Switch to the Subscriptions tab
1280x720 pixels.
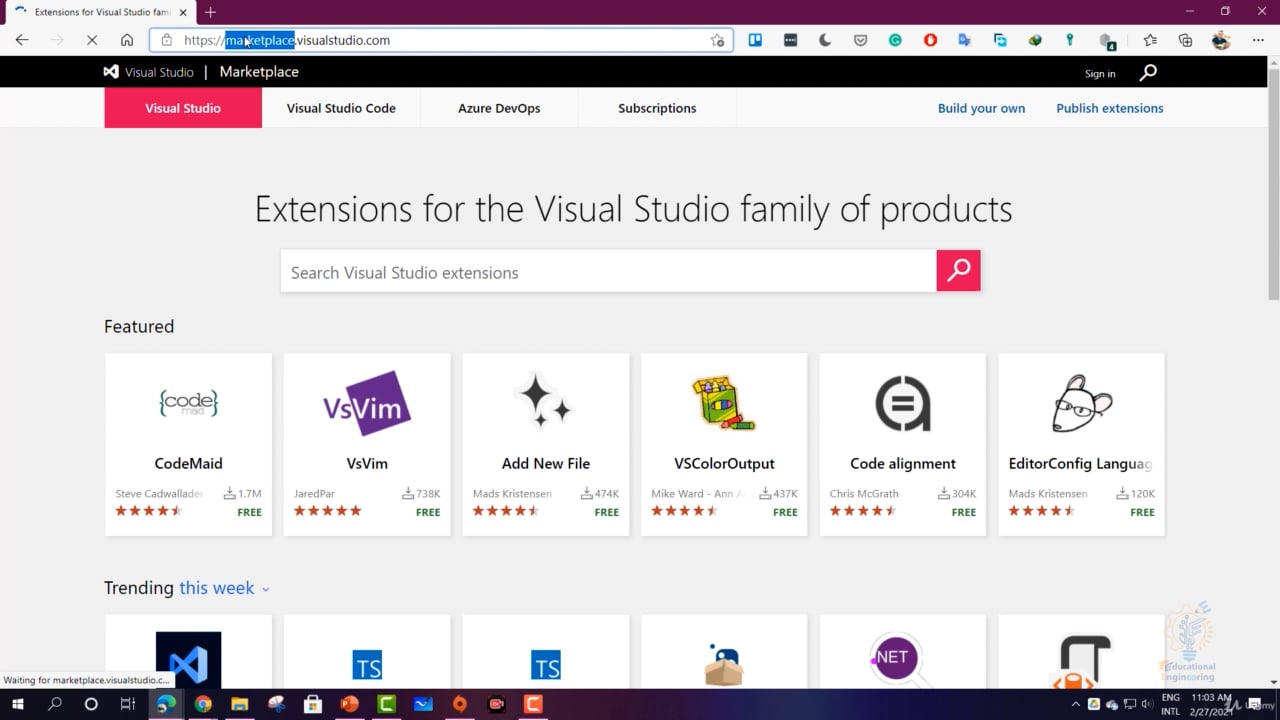657,108
